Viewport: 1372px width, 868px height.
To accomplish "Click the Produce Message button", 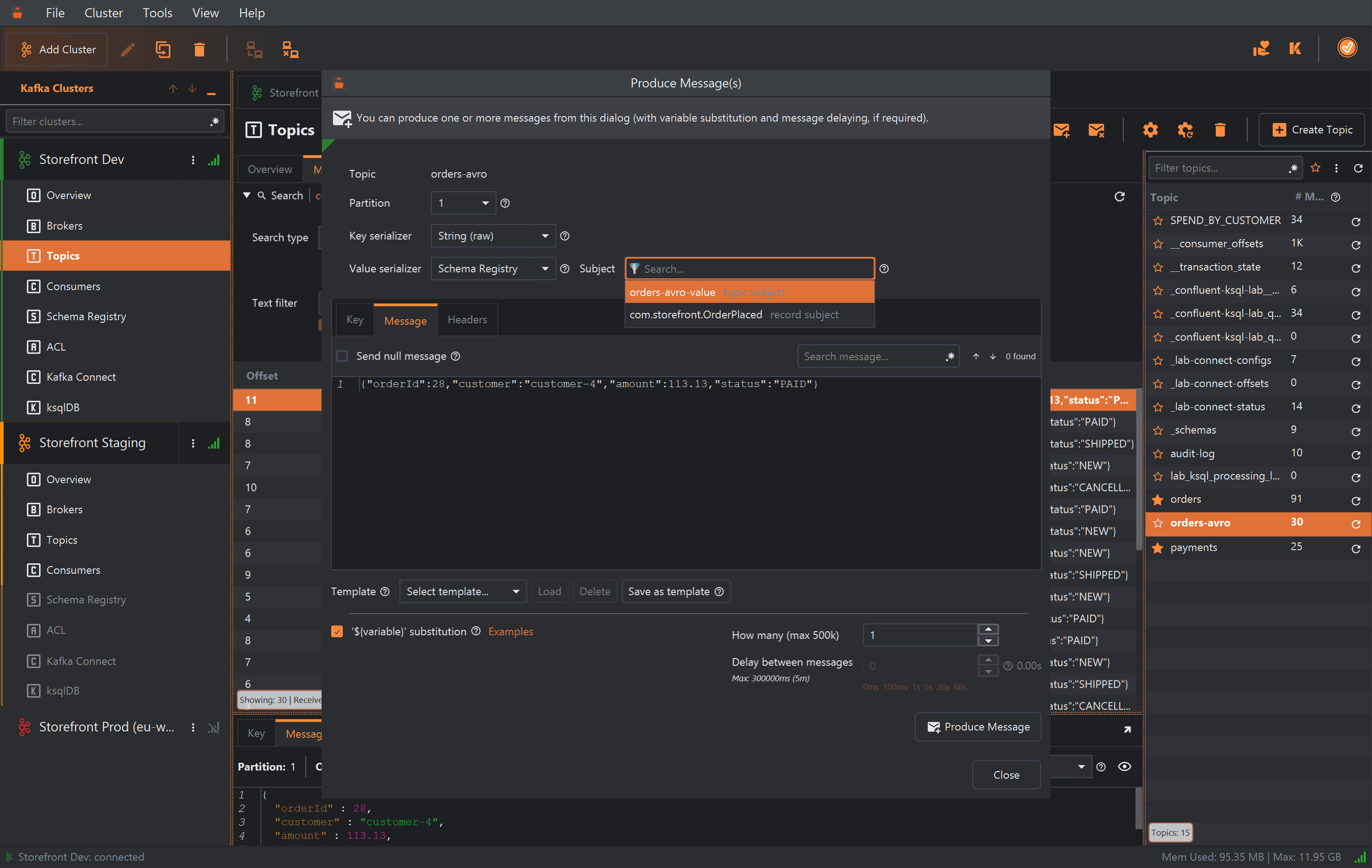I will [x=978, y=726].
